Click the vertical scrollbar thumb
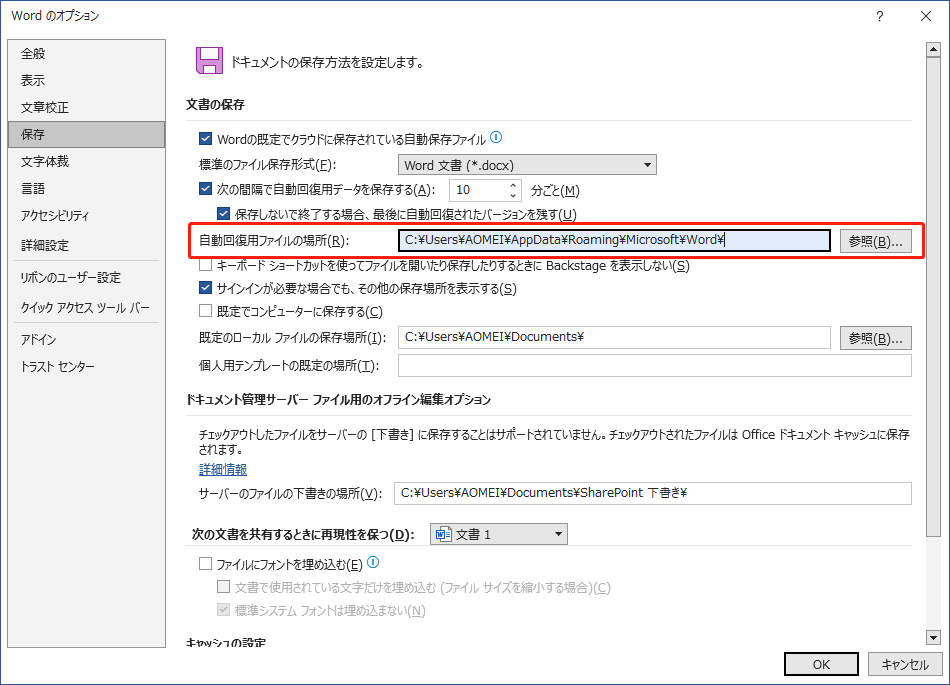The height and width of the screenshot is (685, 950). 933,297
